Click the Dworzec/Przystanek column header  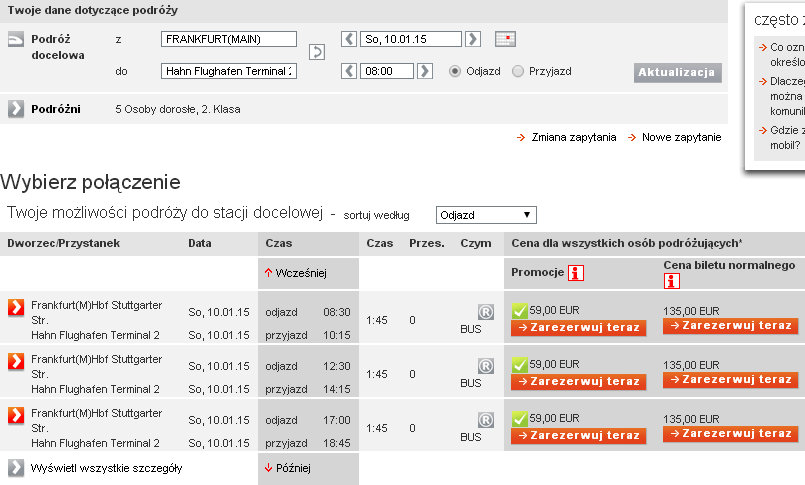64,243
